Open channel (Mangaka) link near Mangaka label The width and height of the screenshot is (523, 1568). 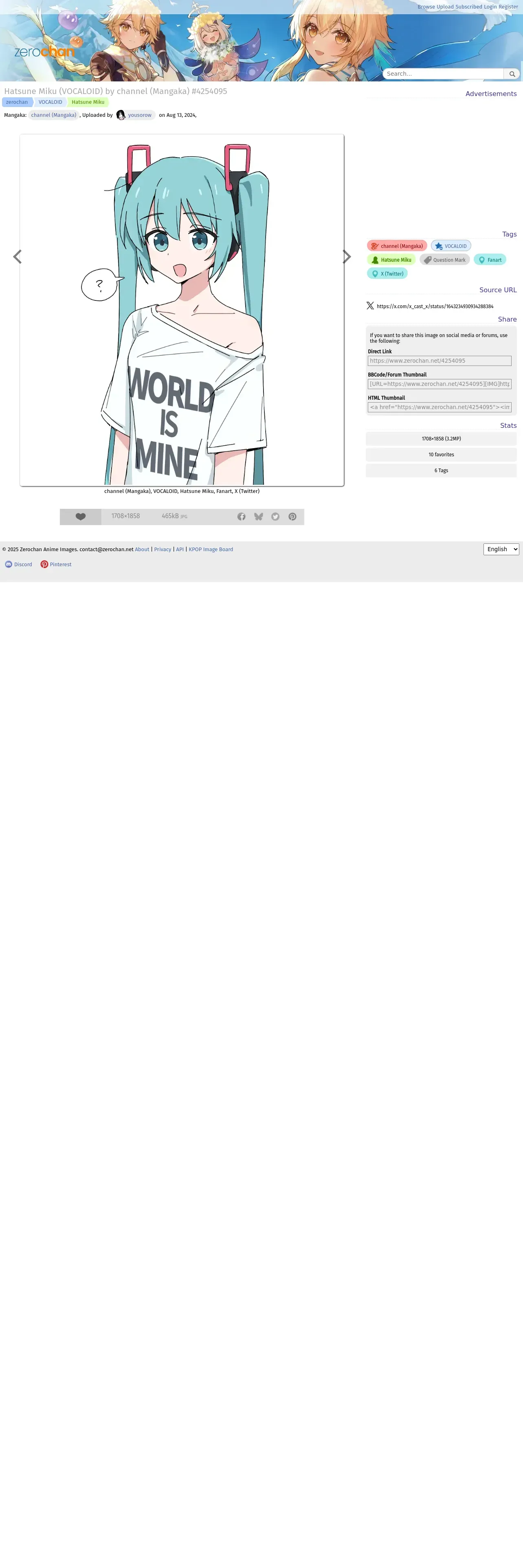click(54, 115)
